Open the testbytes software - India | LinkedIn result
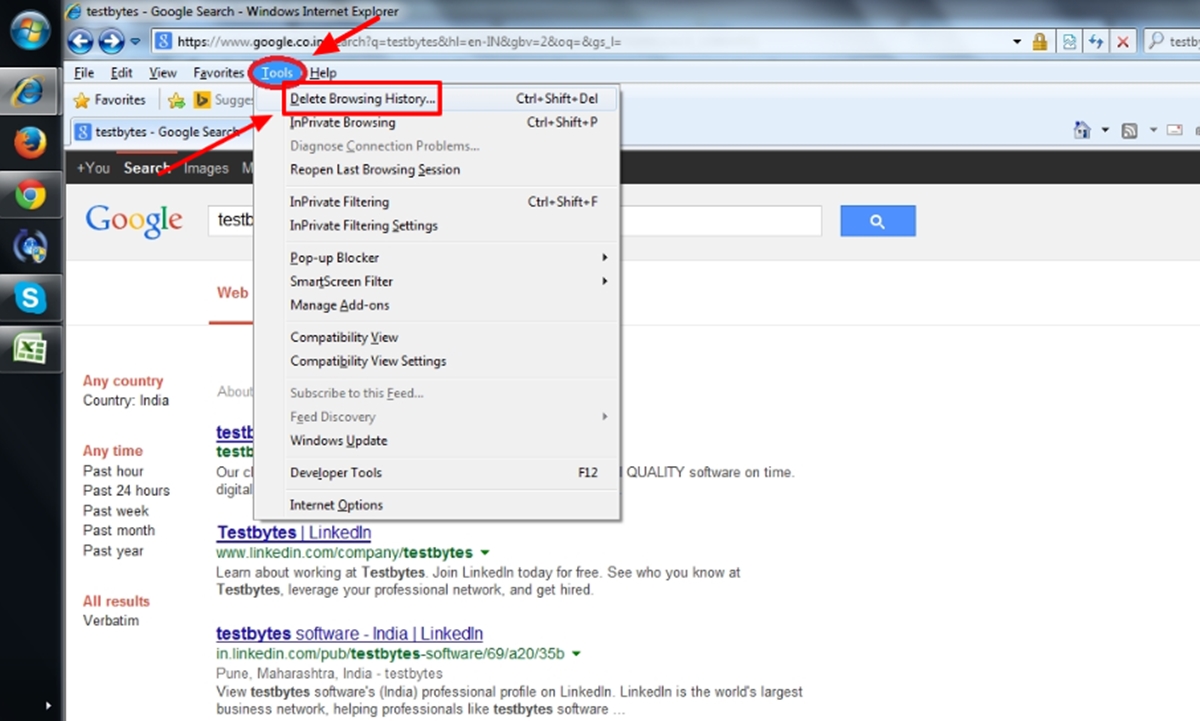1200x721 pixels. click(350, 634)
